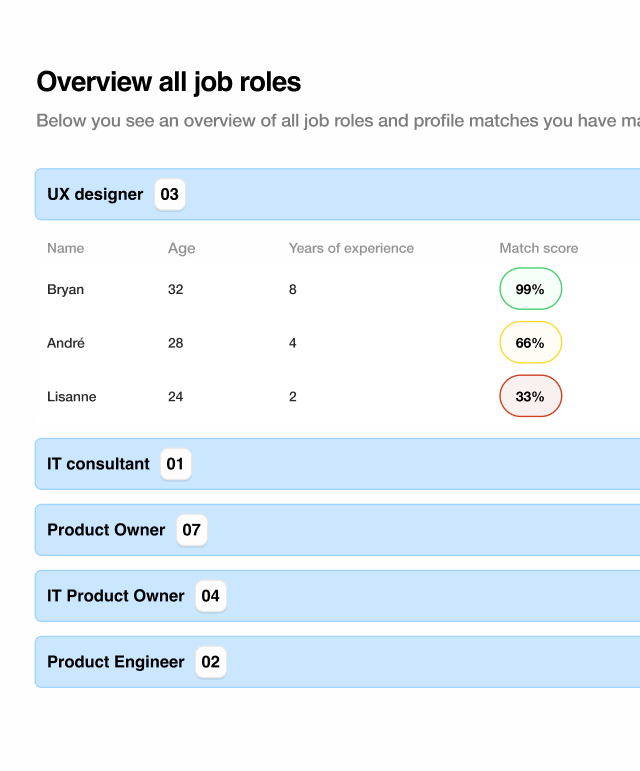Screen dimensions: 640x771
Task: Expand the Product Owner section
Action: click(x=106, y=530)
